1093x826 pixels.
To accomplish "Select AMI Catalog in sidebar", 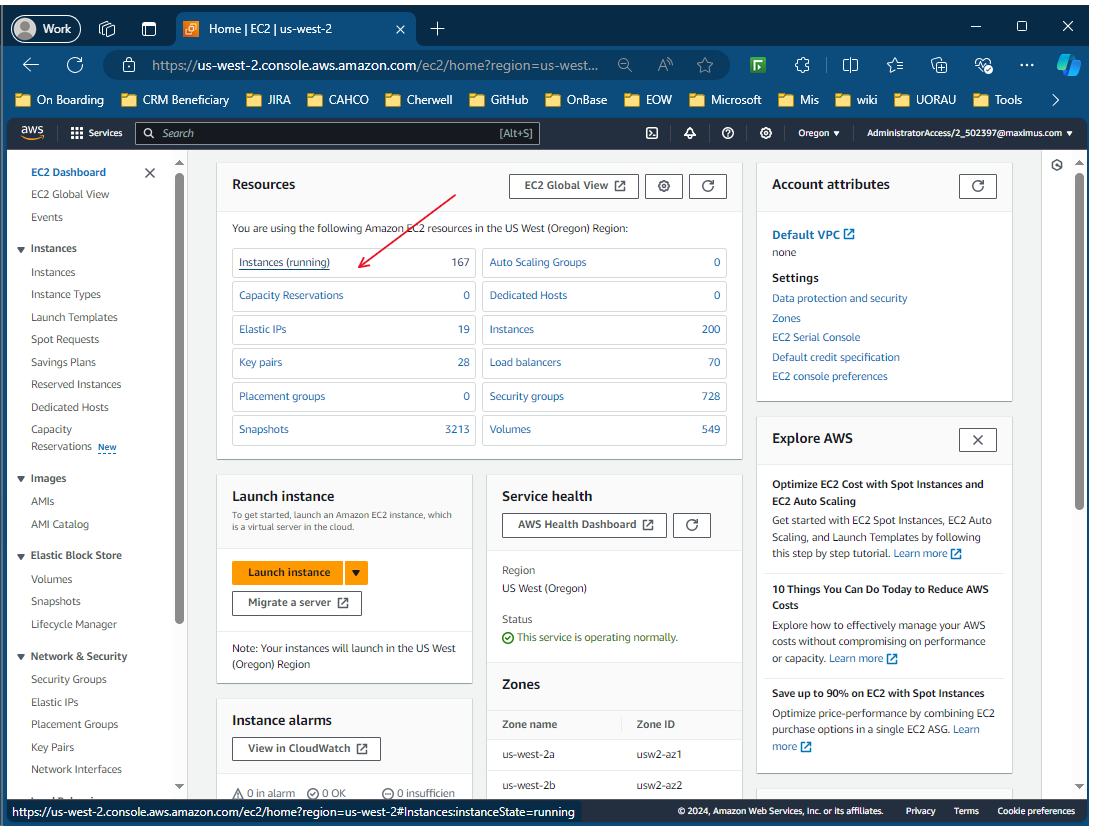I will [60, 524].
